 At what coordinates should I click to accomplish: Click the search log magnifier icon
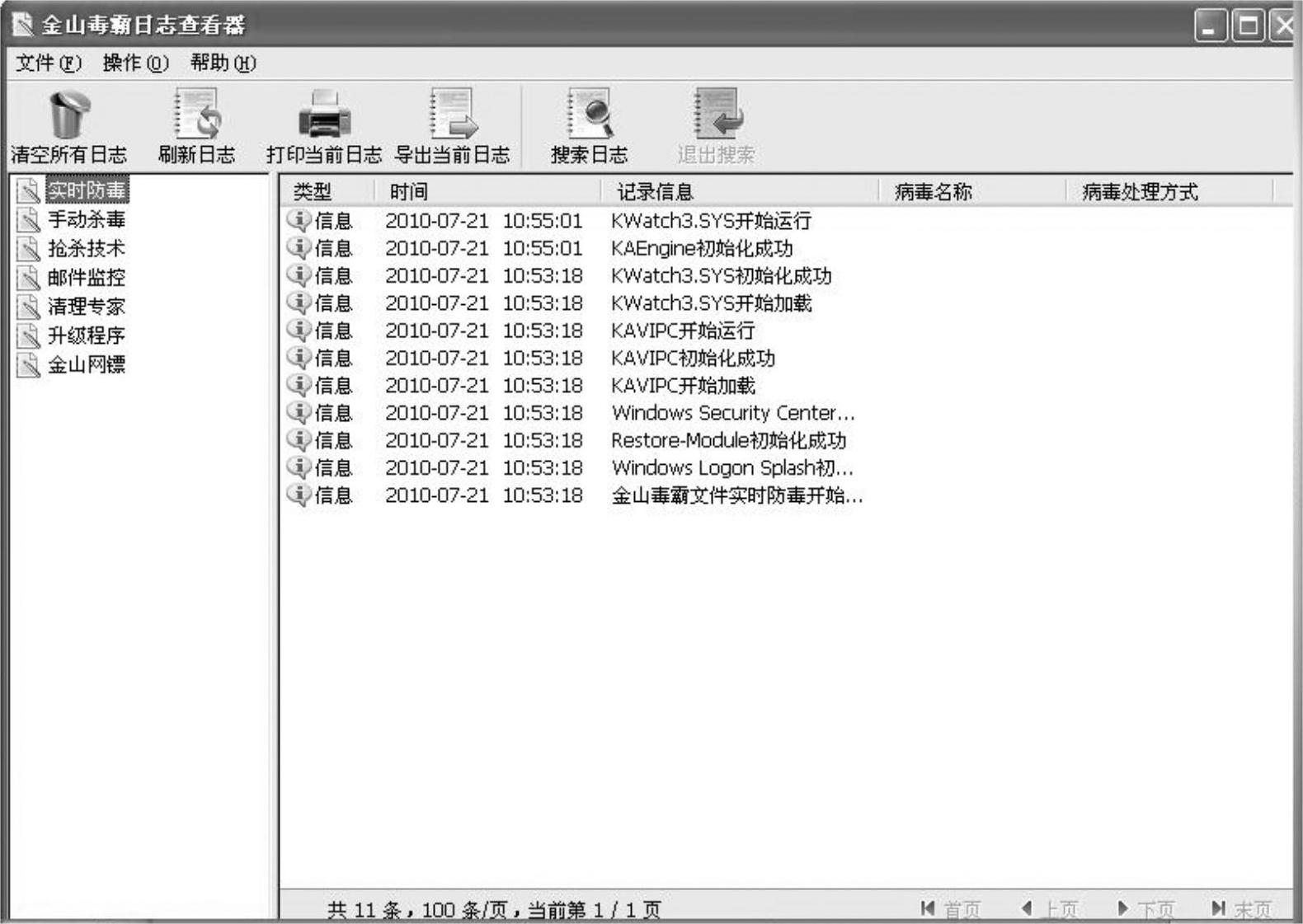point(590,115)
